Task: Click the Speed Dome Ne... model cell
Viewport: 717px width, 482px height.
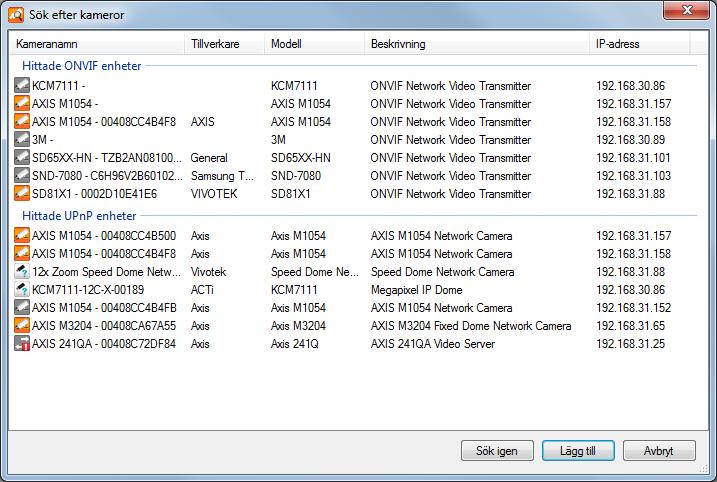Action: [x=315, y=272]
